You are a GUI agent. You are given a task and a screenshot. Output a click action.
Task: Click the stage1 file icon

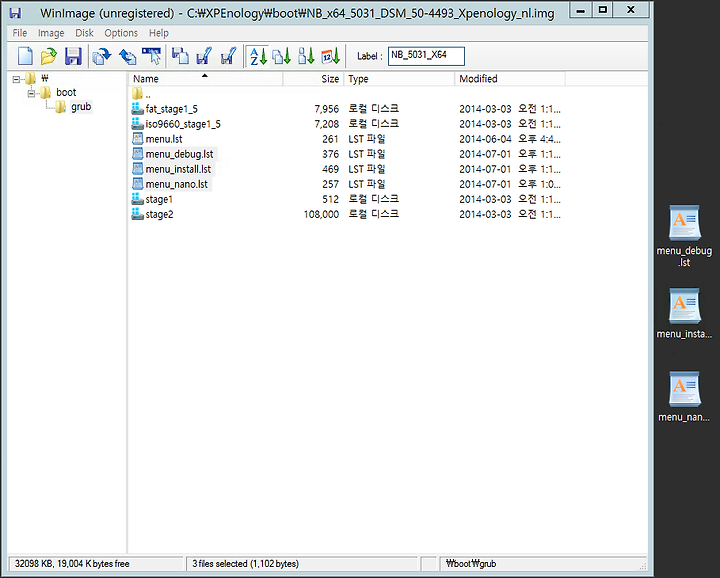coord(137,199)
